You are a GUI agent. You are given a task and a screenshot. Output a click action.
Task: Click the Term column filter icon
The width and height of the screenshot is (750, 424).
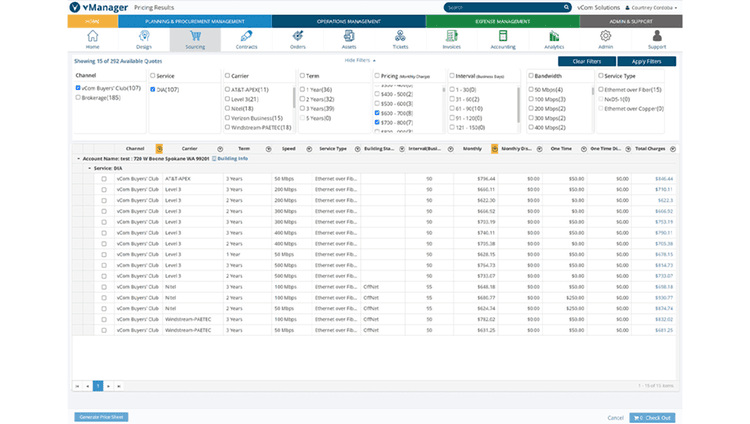(268, 149)
